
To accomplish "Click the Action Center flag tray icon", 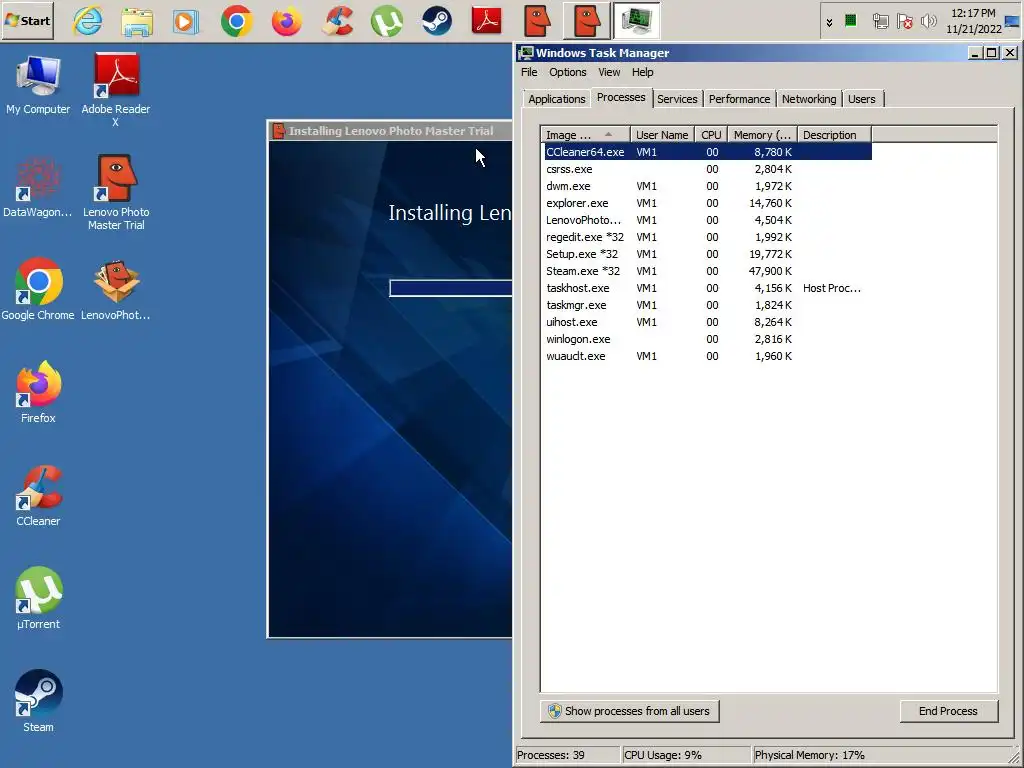I will coord(904,22).
